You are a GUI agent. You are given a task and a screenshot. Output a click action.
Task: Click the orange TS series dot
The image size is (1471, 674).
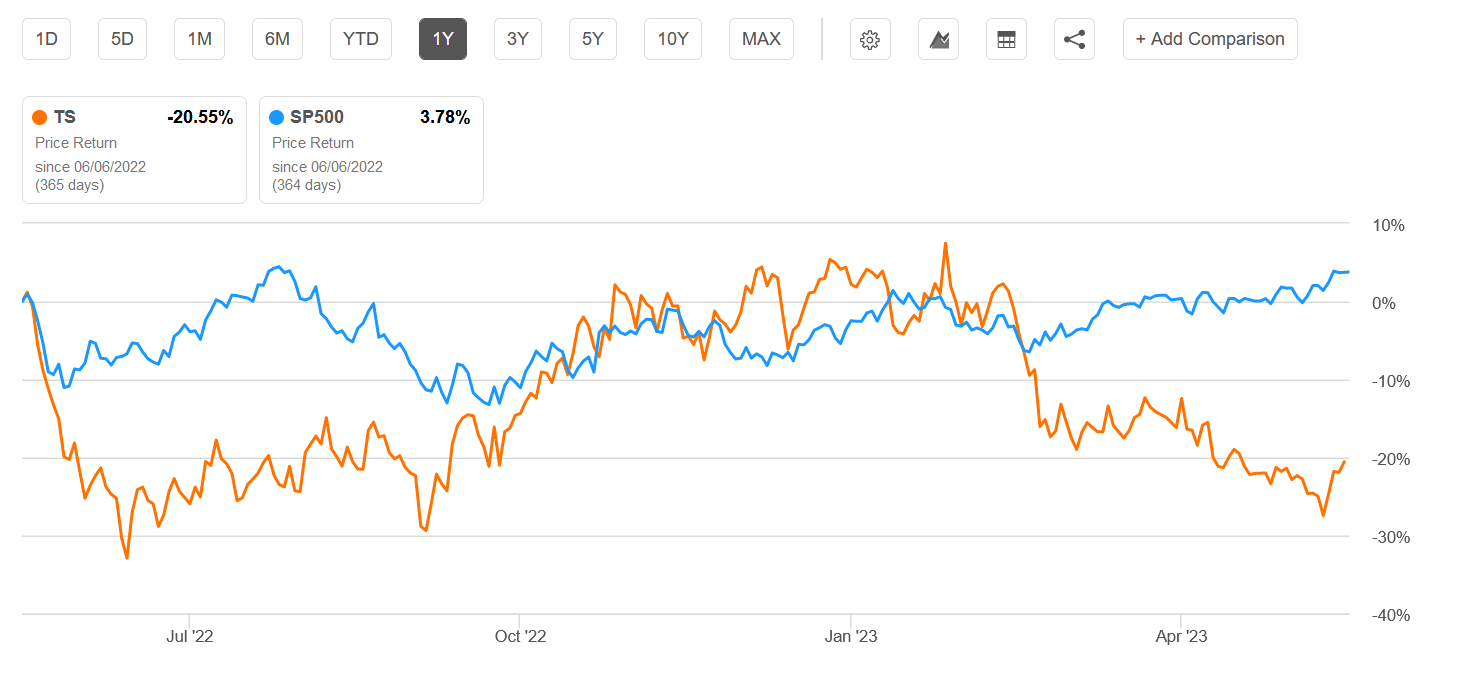coord(41,117)
